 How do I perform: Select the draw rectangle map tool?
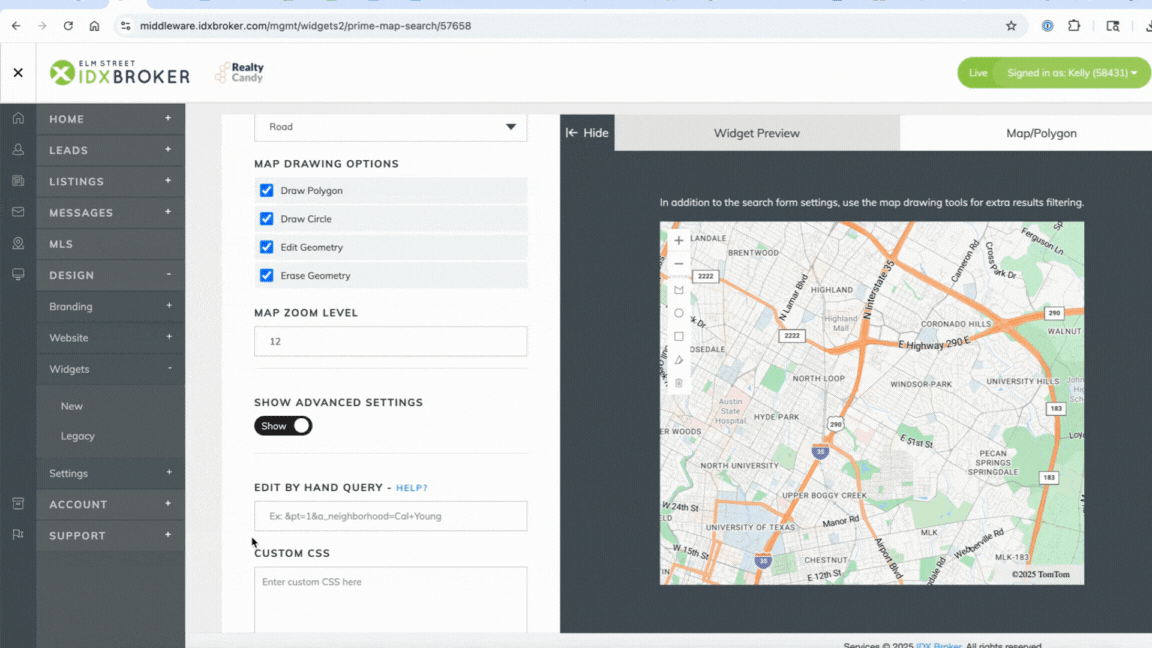(x=679, y=336)
